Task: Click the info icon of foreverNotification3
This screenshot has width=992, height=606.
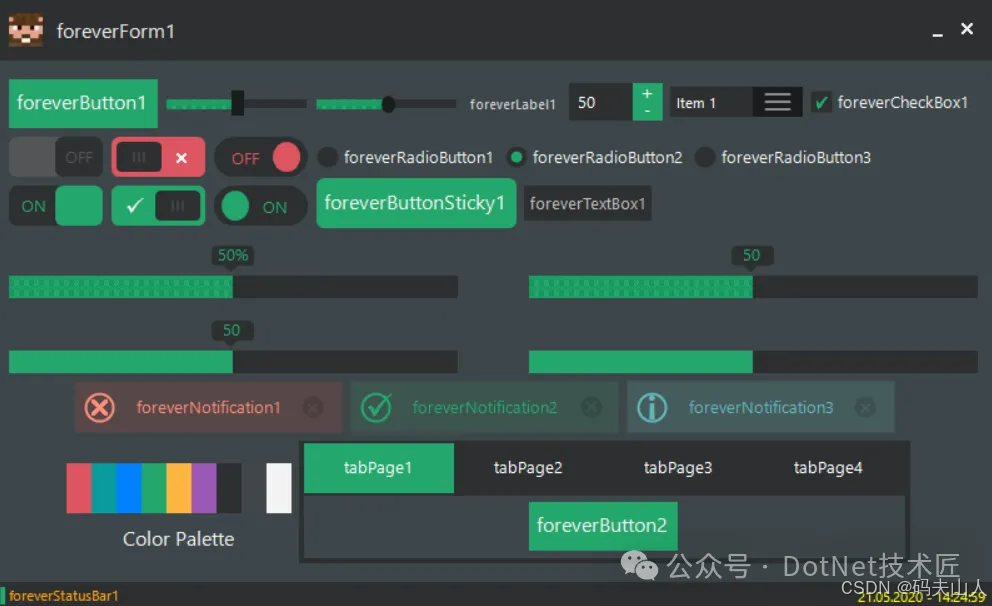Action: [652, 407]
